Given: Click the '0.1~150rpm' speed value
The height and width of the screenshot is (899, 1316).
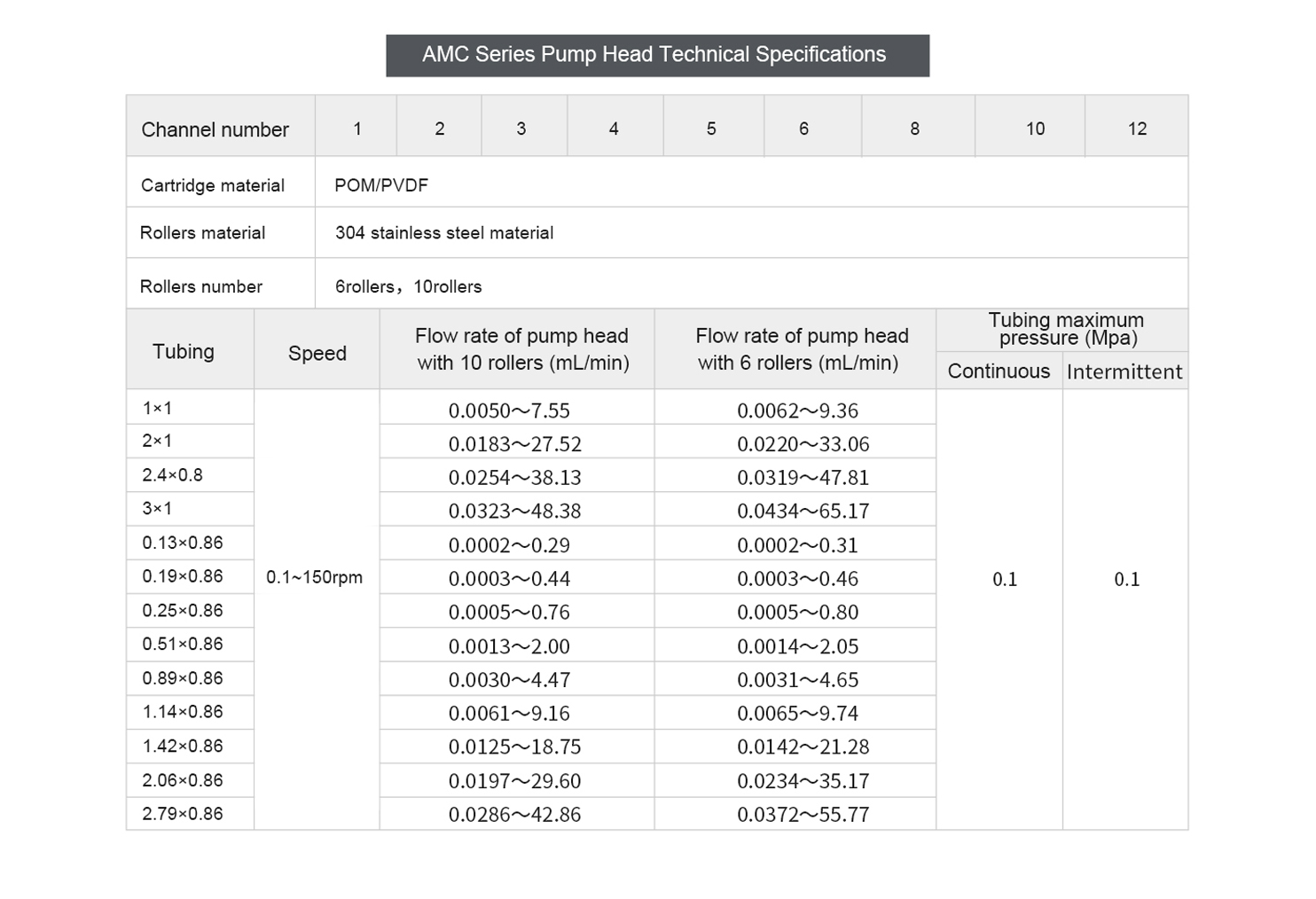Looking at the screenshot, I should click(315, 577).
